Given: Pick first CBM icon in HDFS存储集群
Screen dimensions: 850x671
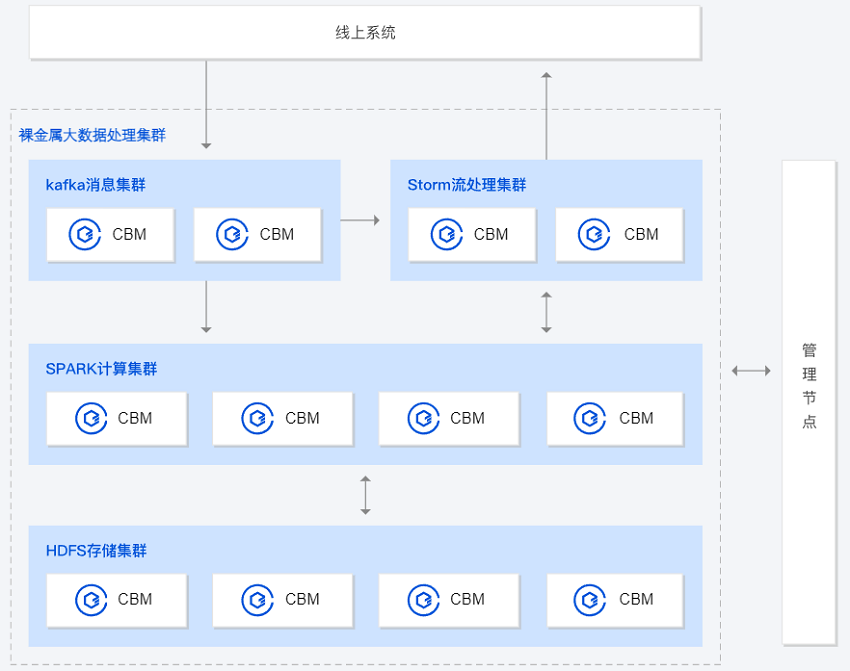Looking at the screenshot, I should tap(91, 599).
